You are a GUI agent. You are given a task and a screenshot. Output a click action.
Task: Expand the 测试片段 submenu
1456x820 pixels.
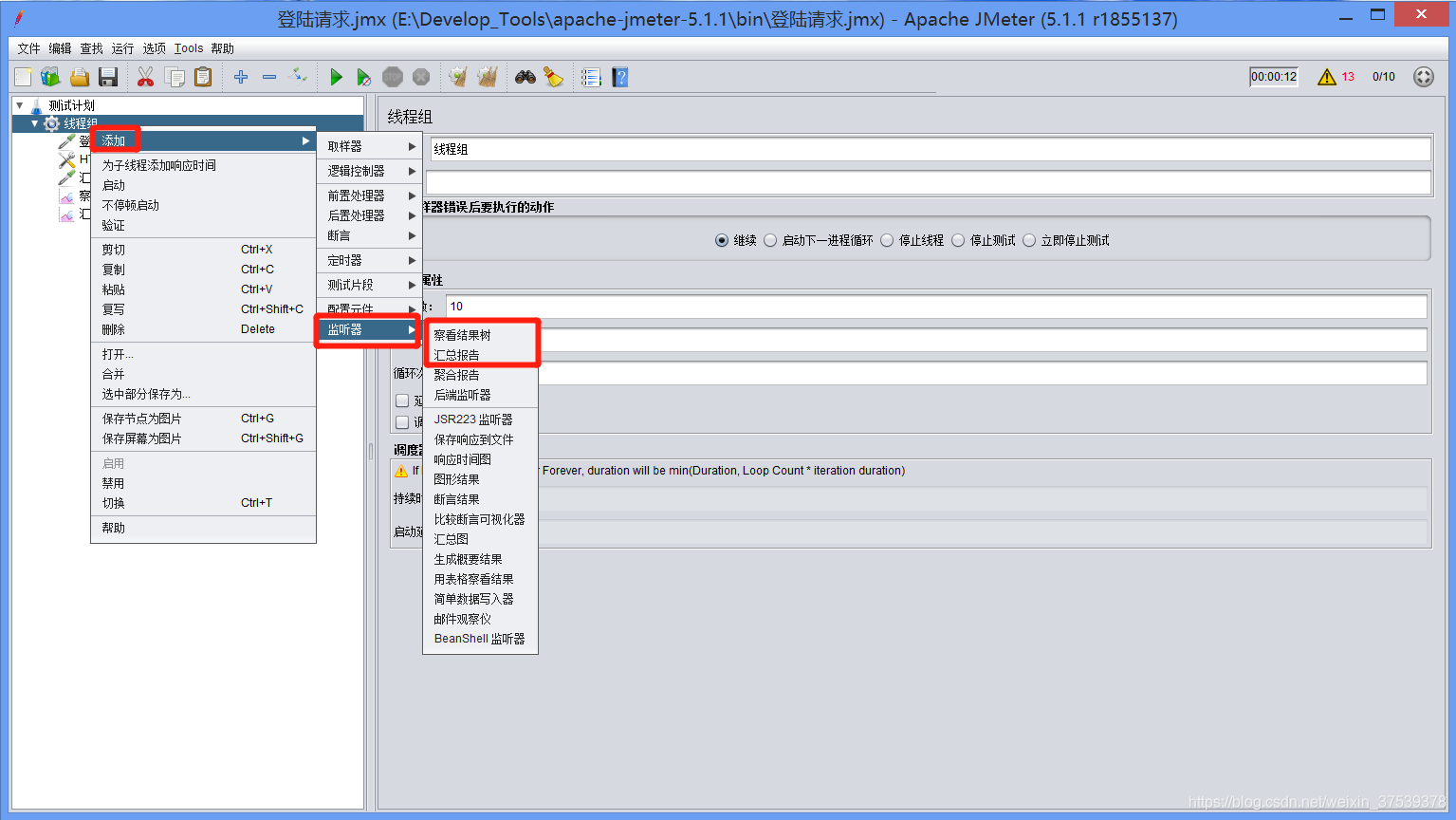coord(370,285)
